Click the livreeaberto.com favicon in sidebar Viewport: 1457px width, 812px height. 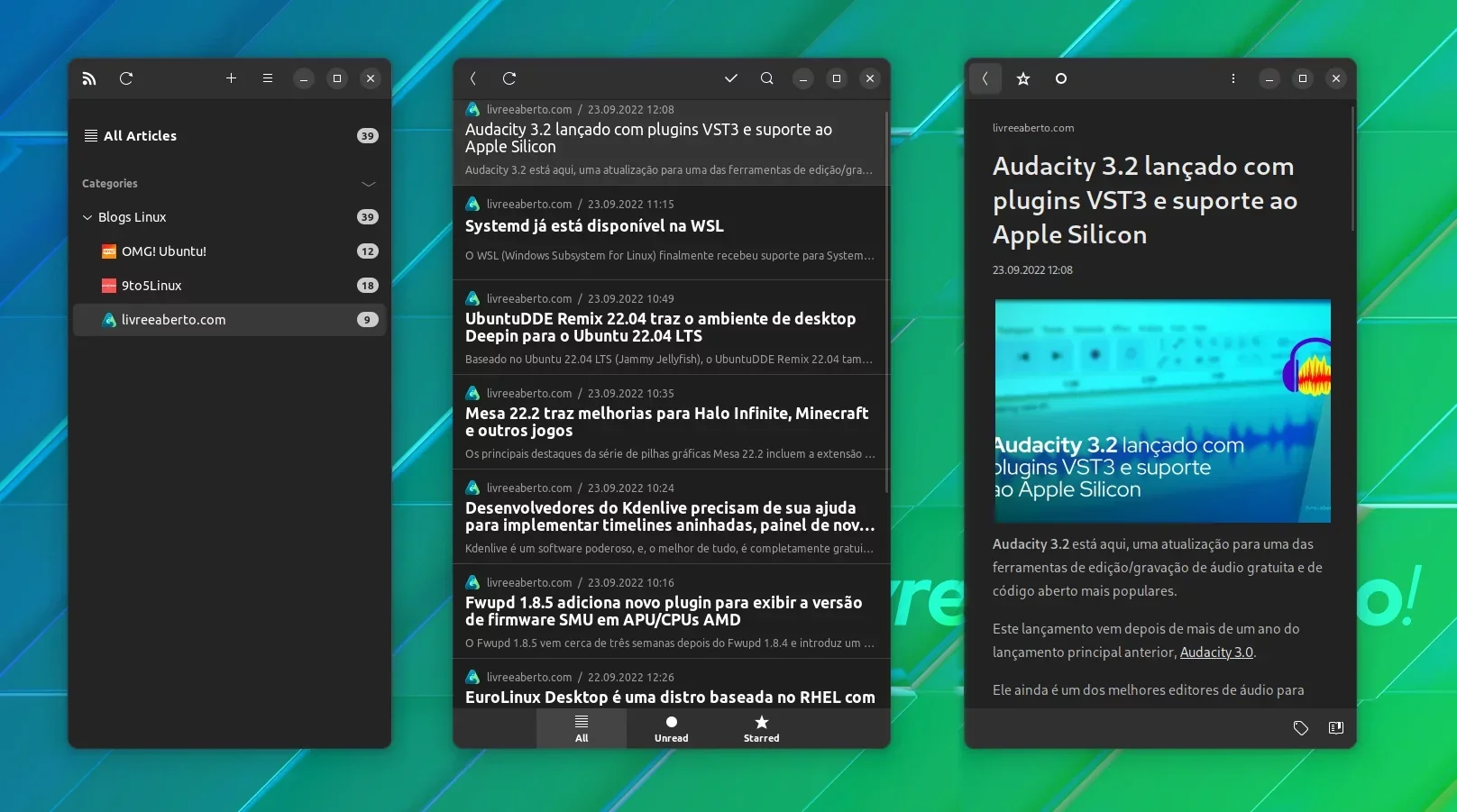109,320
